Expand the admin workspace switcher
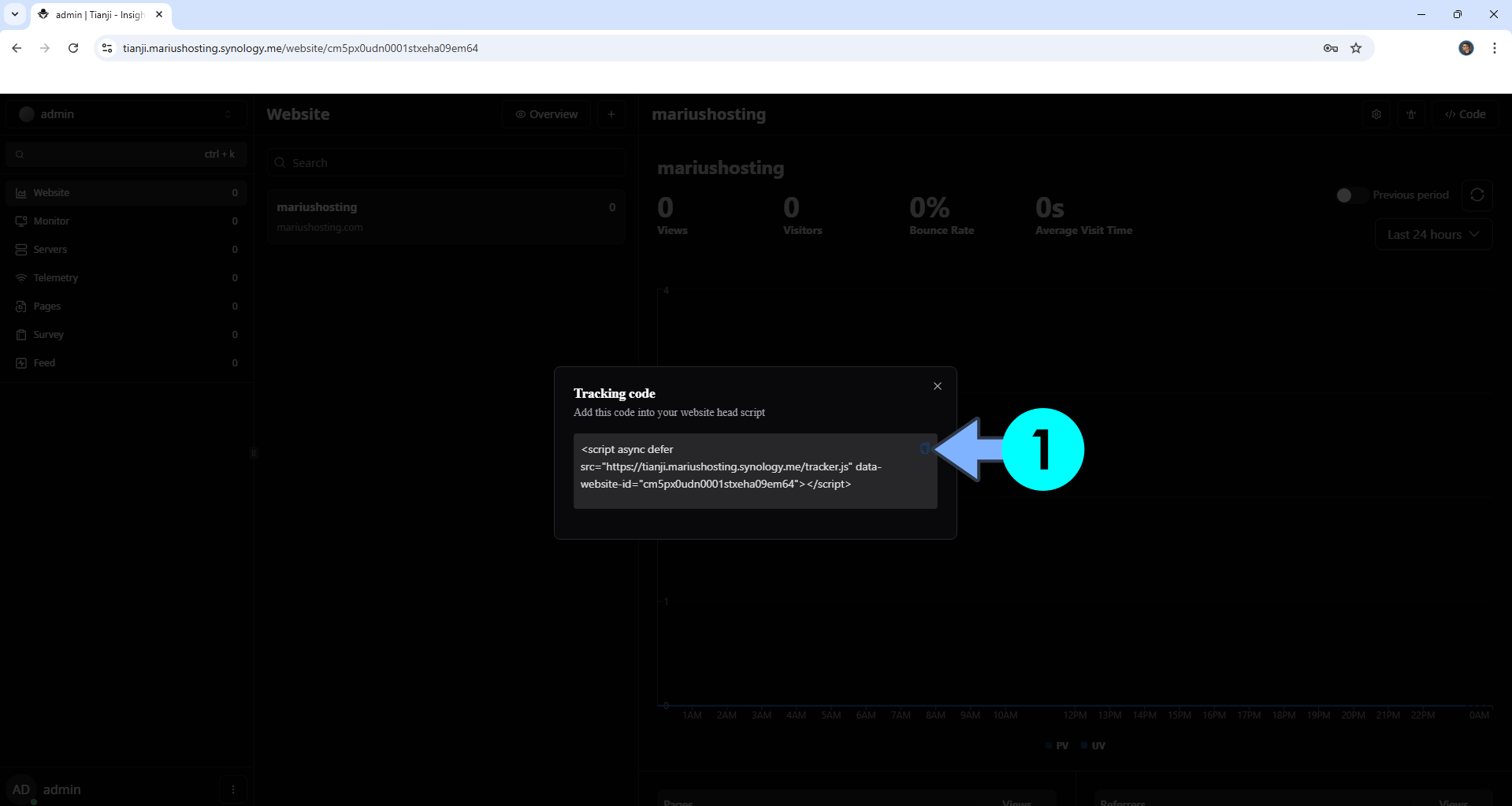 point(126,114)
